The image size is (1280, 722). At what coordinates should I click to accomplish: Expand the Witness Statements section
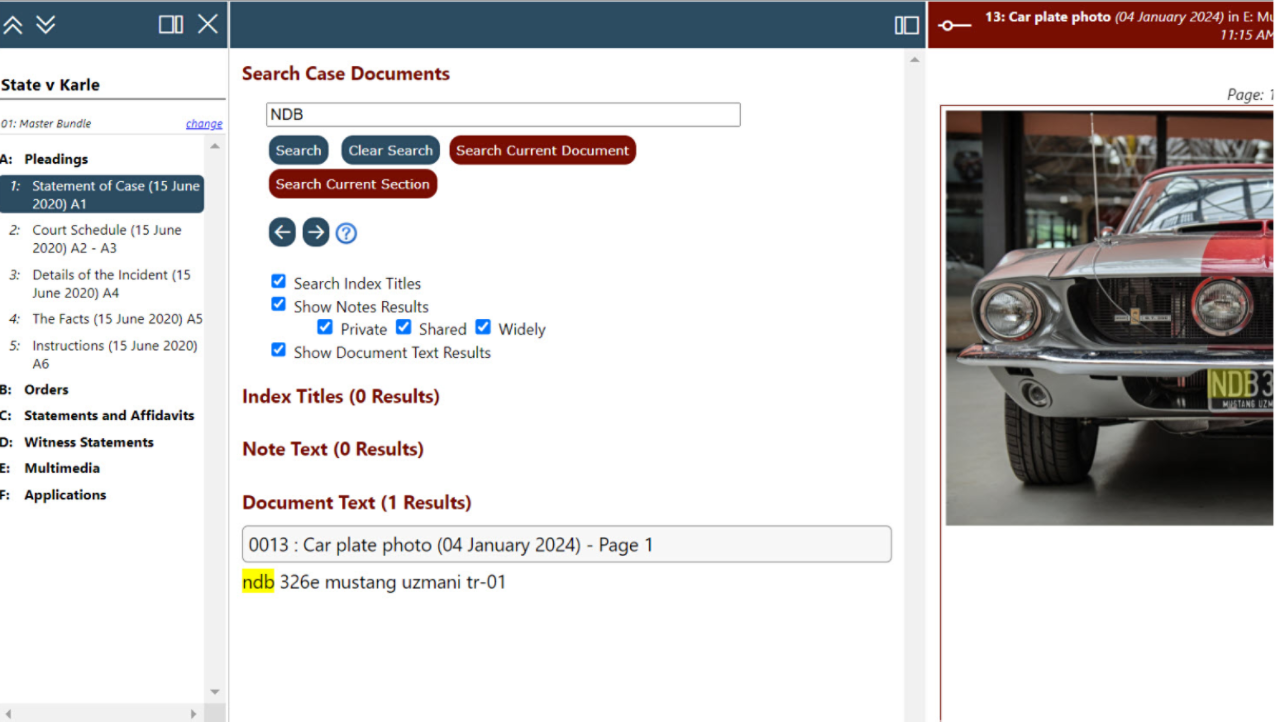[x=88, y=442]
